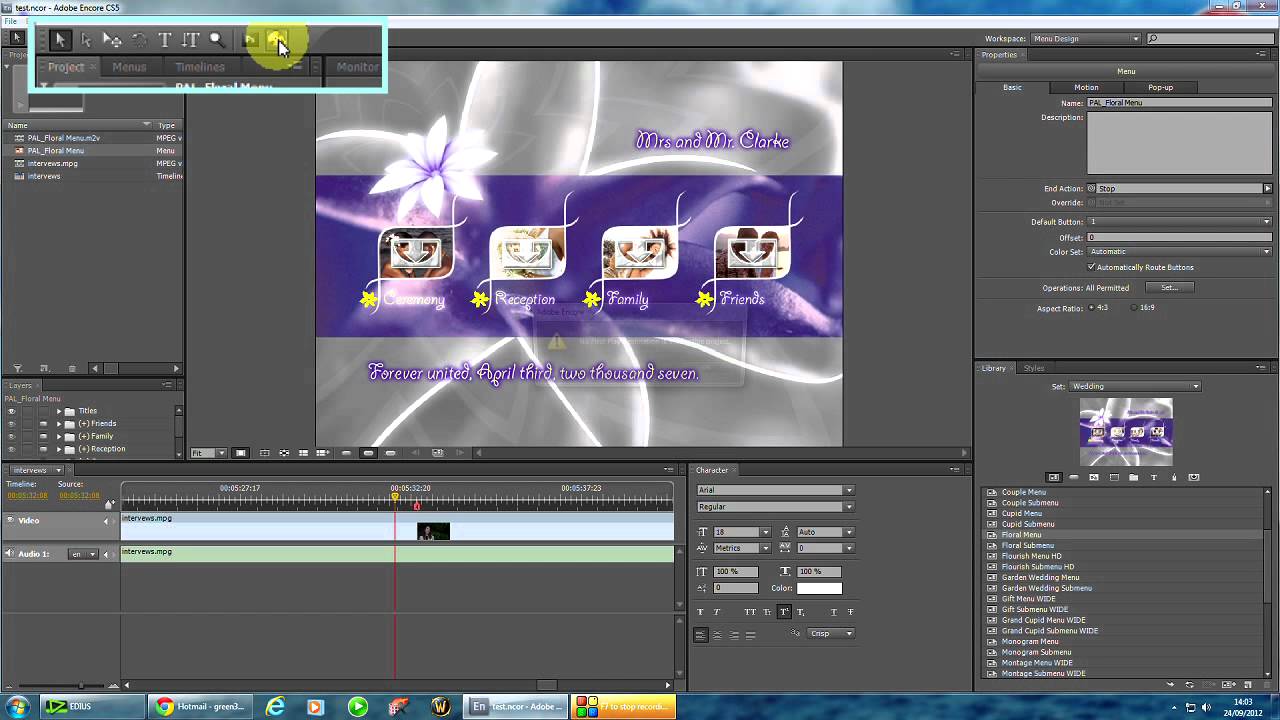This screenshot has height=720, width=1280.
Task: Show selected subpicture highlight
Action: click(368, 453)
